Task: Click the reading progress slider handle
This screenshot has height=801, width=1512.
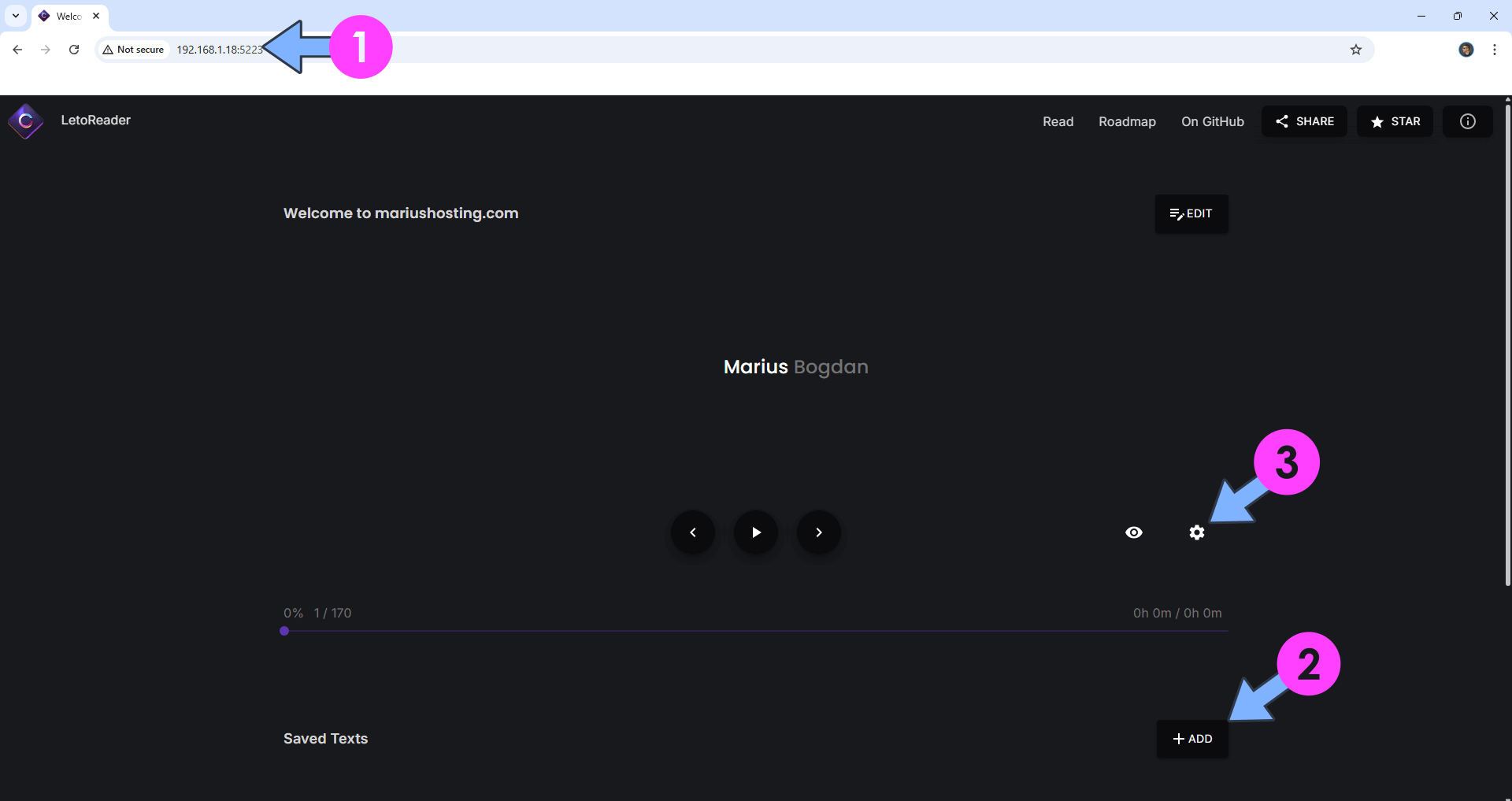Action: click(284, 631)
